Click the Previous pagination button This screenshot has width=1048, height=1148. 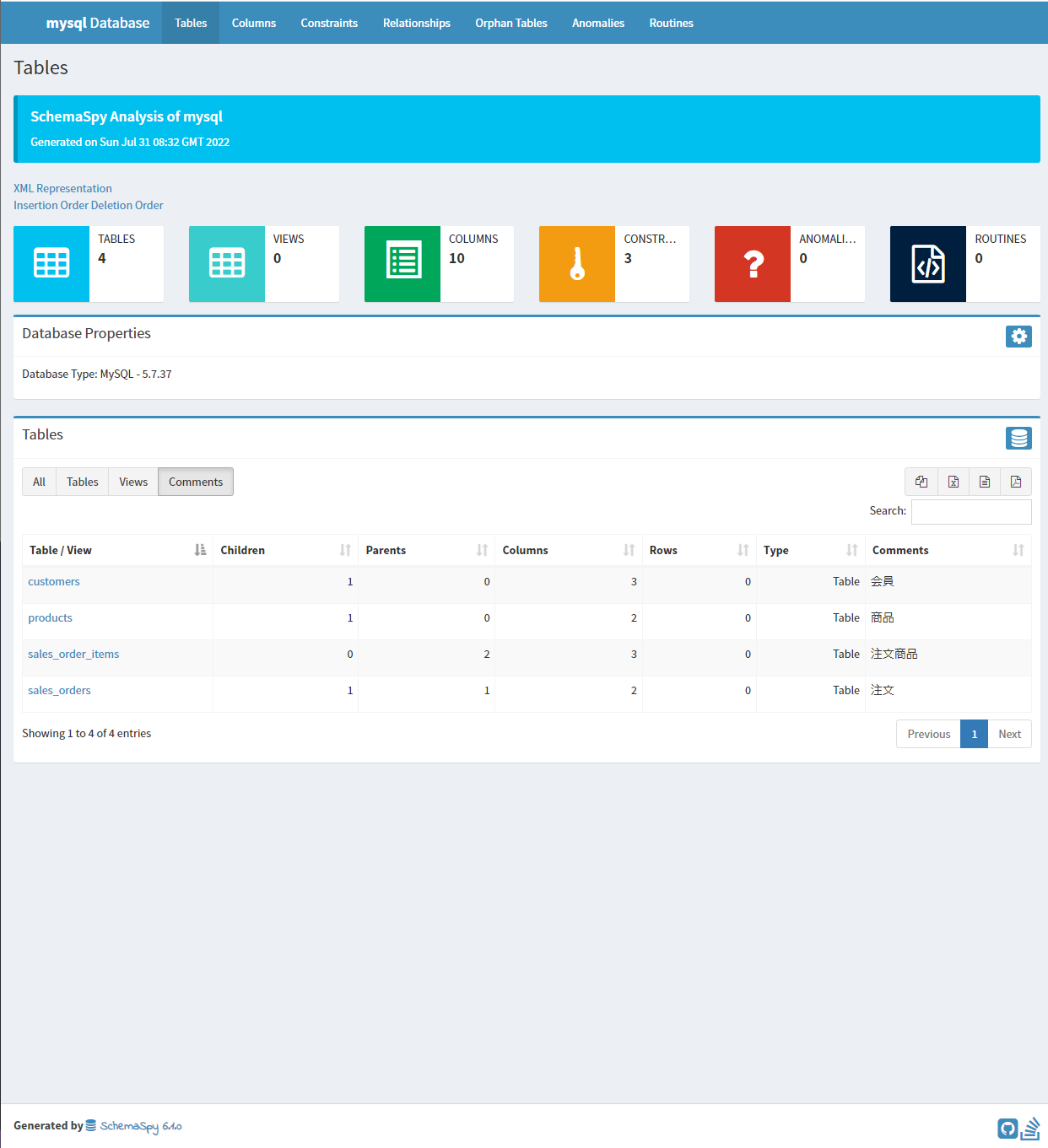point(929,734)
